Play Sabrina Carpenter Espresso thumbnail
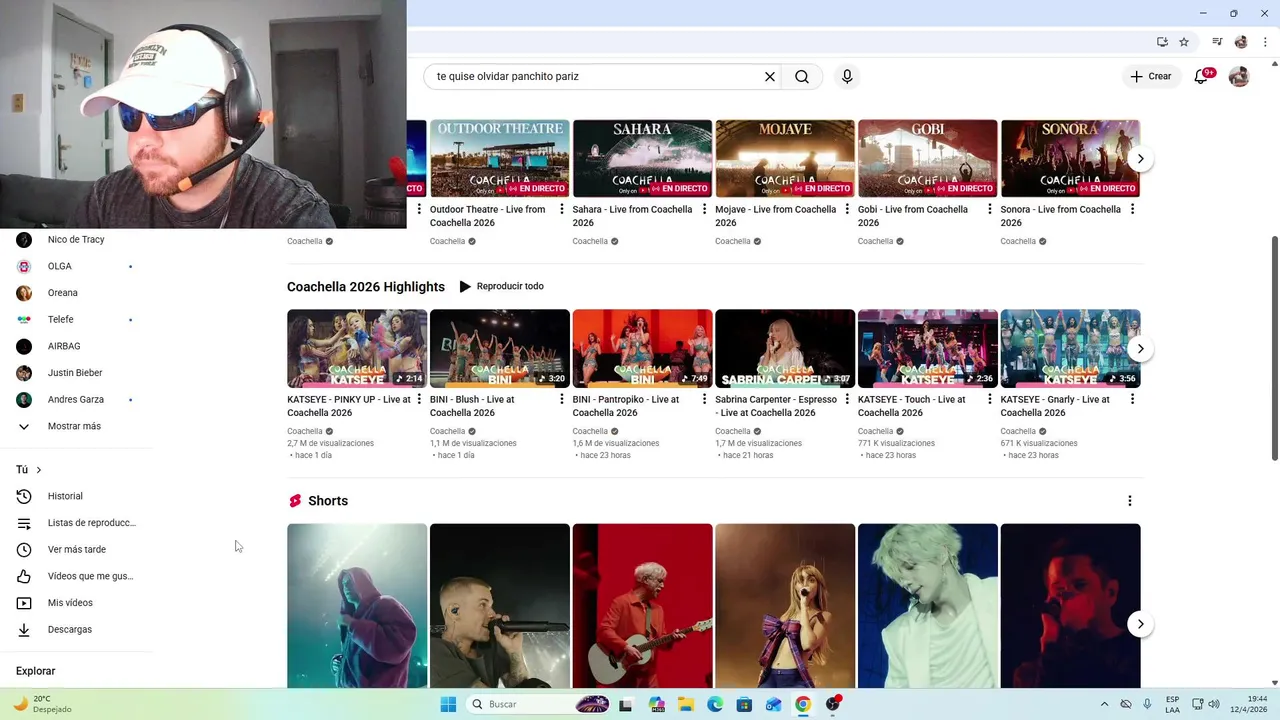This screenshot has height=720, width=1280. pos(785,348)
